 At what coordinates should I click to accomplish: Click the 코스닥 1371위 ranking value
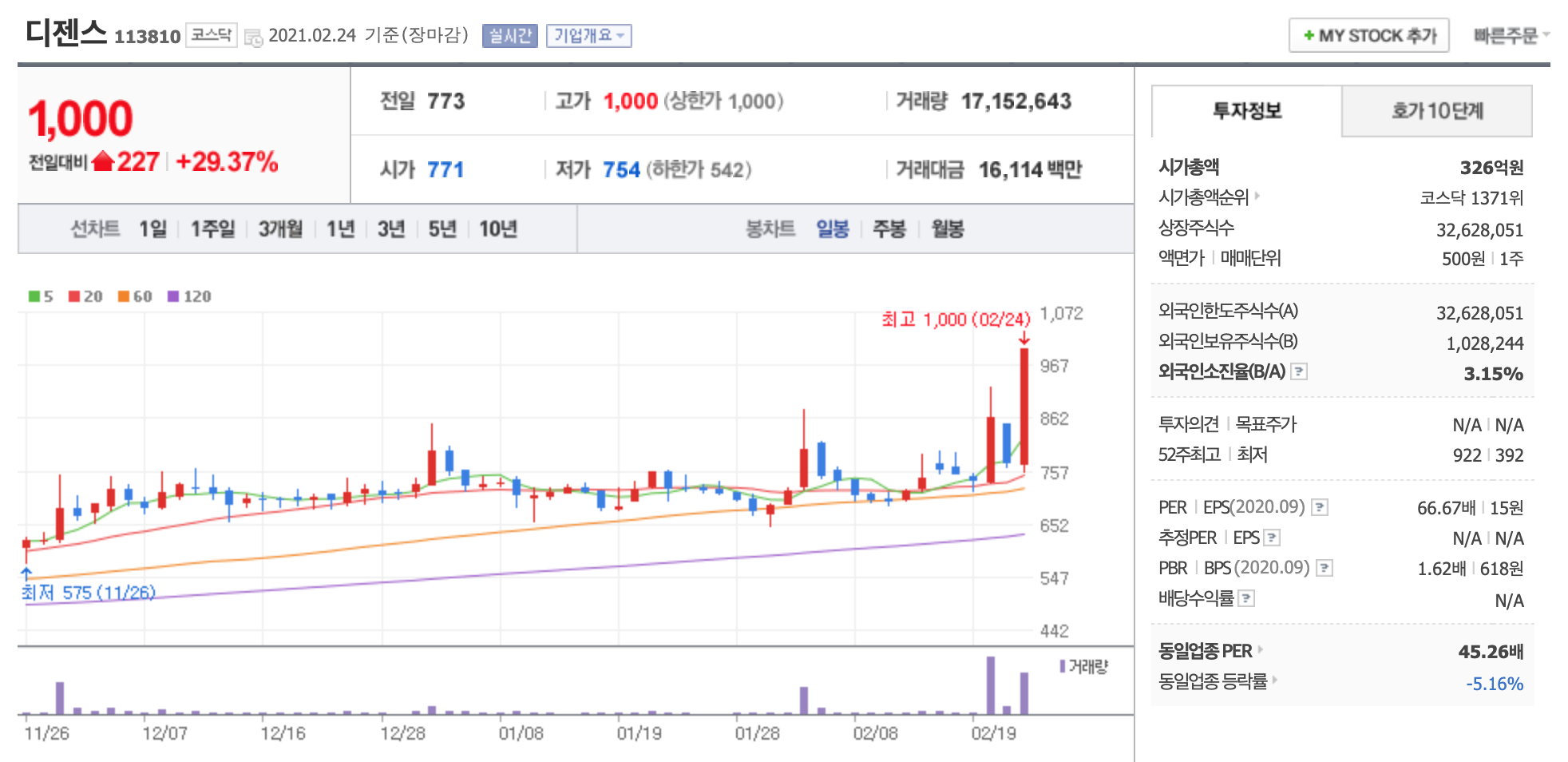coord(1471,198)
